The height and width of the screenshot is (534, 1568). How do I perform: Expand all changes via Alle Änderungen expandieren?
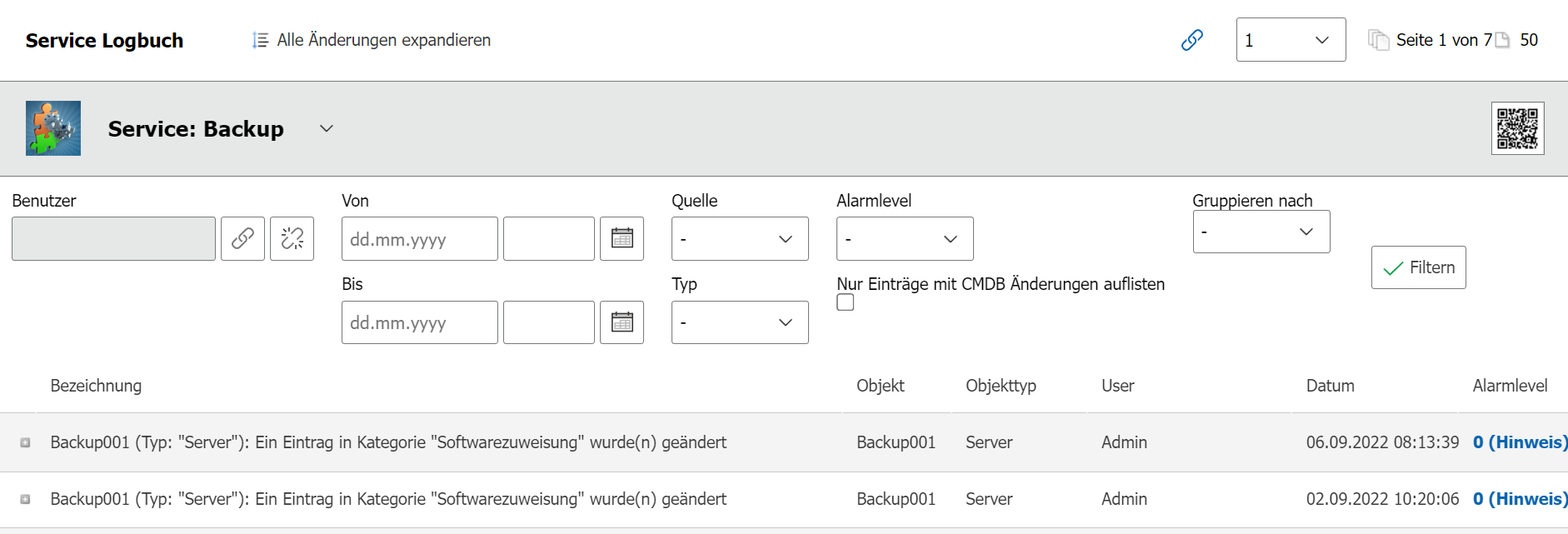click(x=372, y=40)
